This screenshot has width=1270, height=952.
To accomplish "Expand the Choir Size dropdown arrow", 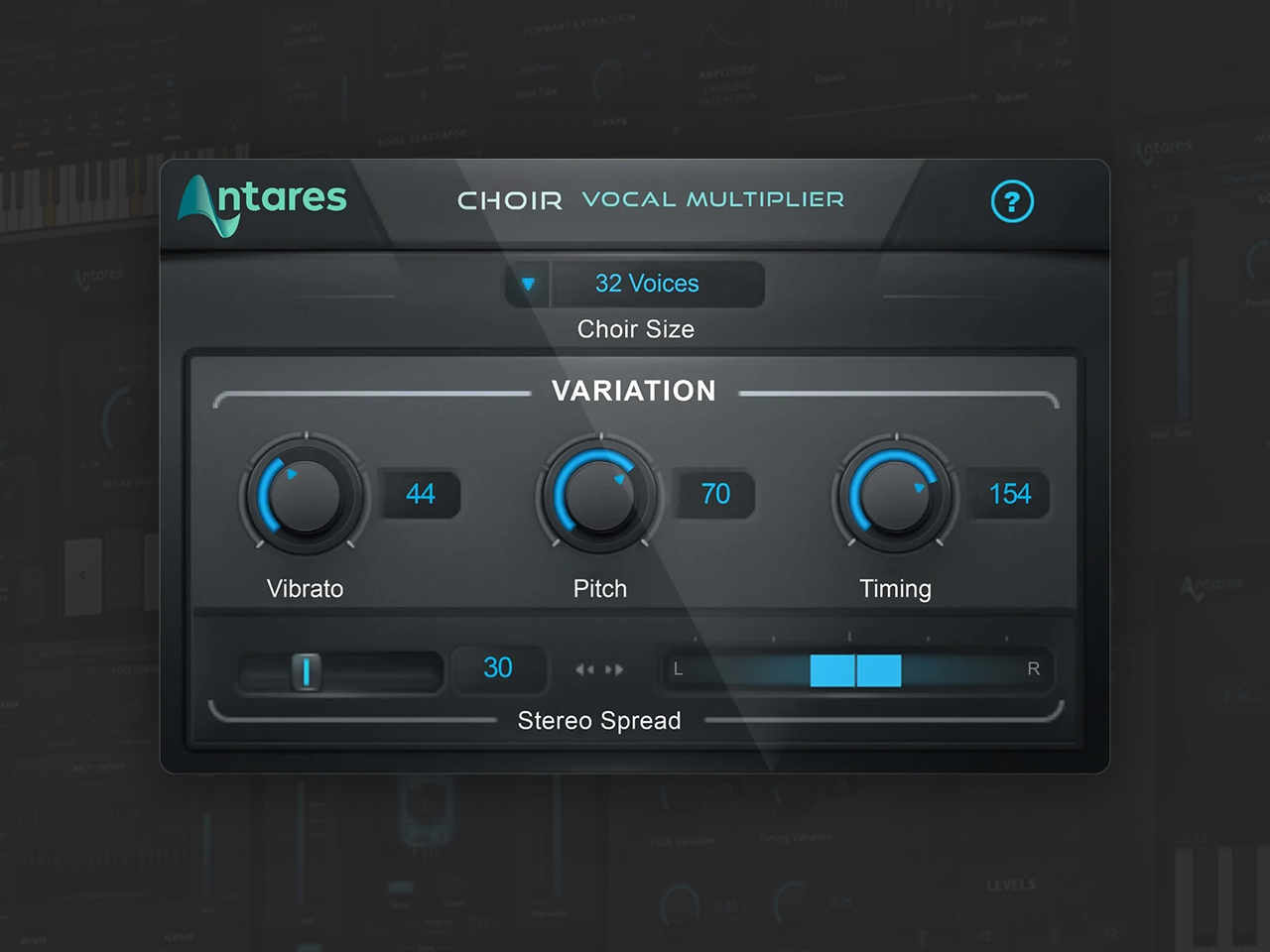I will 528,285.
